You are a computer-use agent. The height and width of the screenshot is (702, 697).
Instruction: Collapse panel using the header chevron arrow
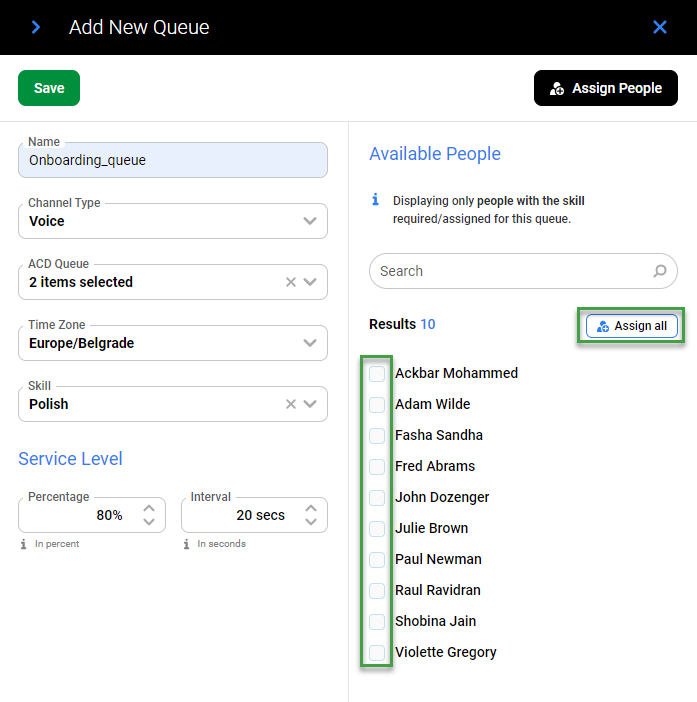[36, 27]
